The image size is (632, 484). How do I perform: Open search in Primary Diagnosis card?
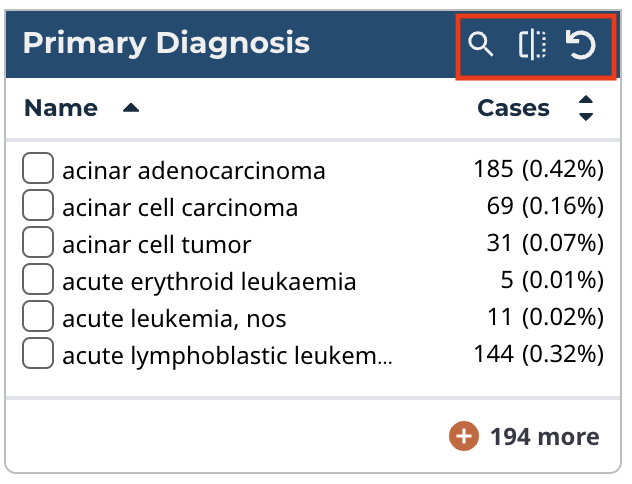(x=482, y=45)
